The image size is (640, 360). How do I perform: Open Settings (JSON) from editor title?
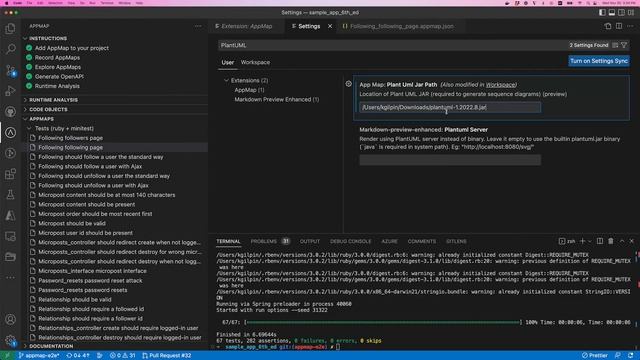[x=608, y=26]
